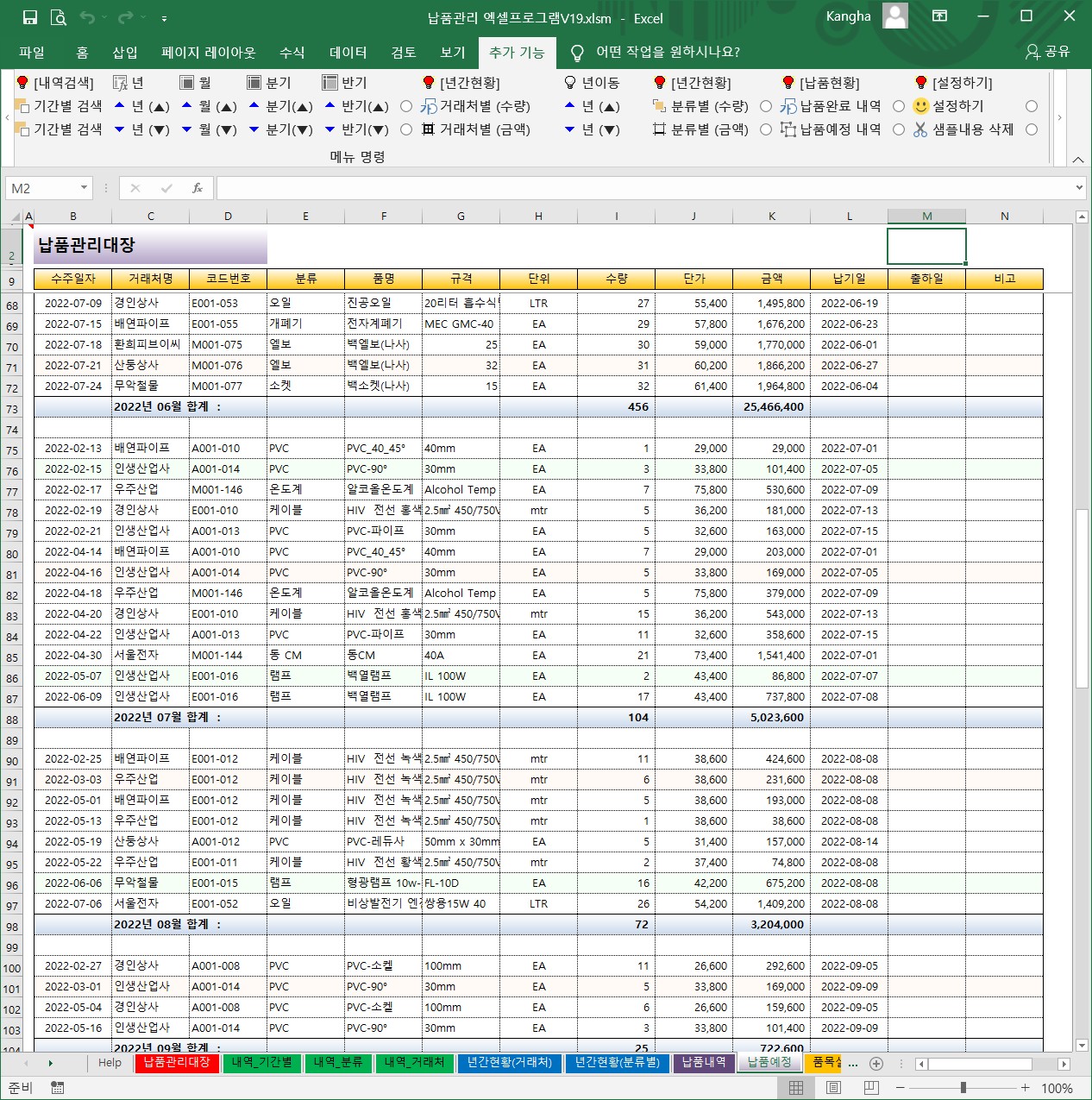Image resolution: width=1092 pixels, height=1100 pixels.
Task: Open the Undo history dropdown arrow
Action: point(104,17)
